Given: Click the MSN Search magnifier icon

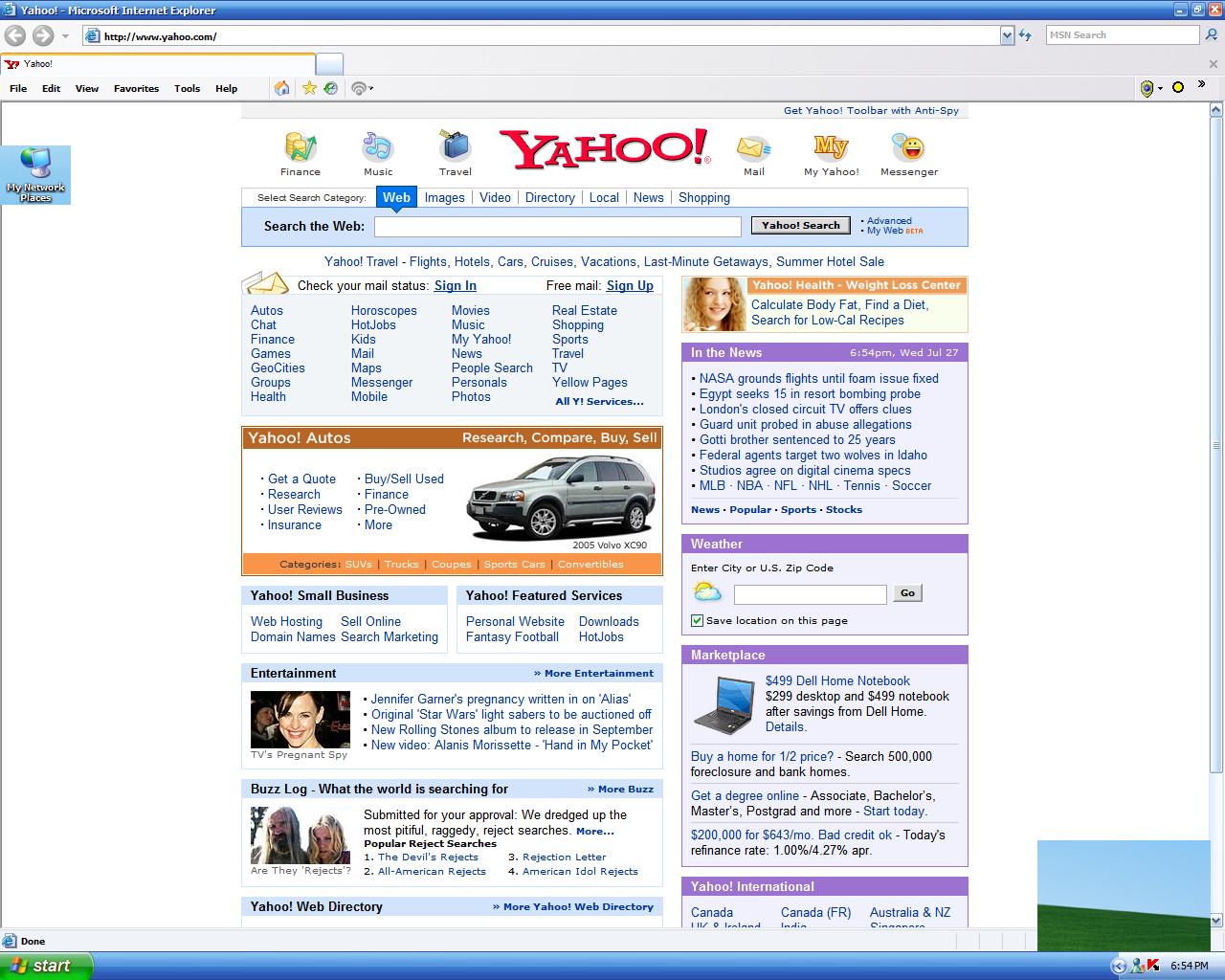Looking at the screenshot, I should coord(1213,35).
